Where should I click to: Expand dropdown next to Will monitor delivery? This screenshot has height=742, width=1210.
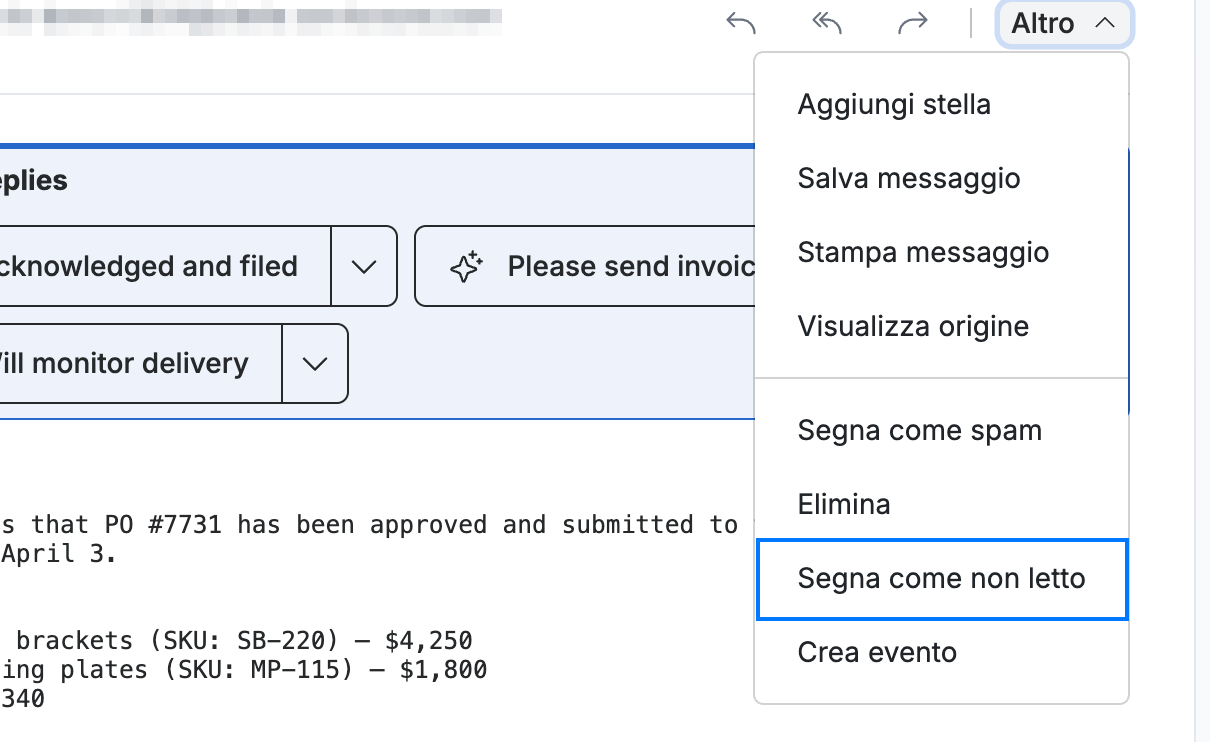pos(315,364)
